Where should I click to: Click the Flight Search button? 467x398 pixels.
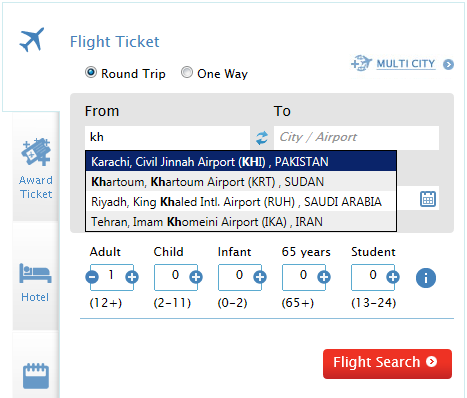(387, 364)
